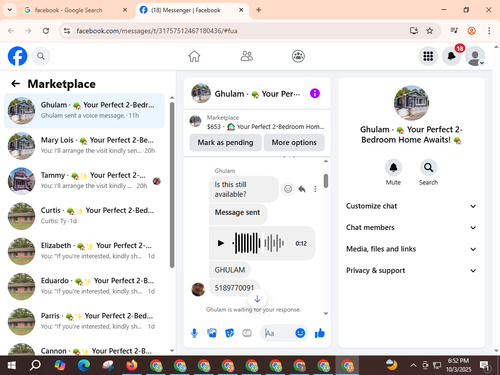The image size is (500, 375).
Task: Open Tammy conversation
Action: coord(84,181)
